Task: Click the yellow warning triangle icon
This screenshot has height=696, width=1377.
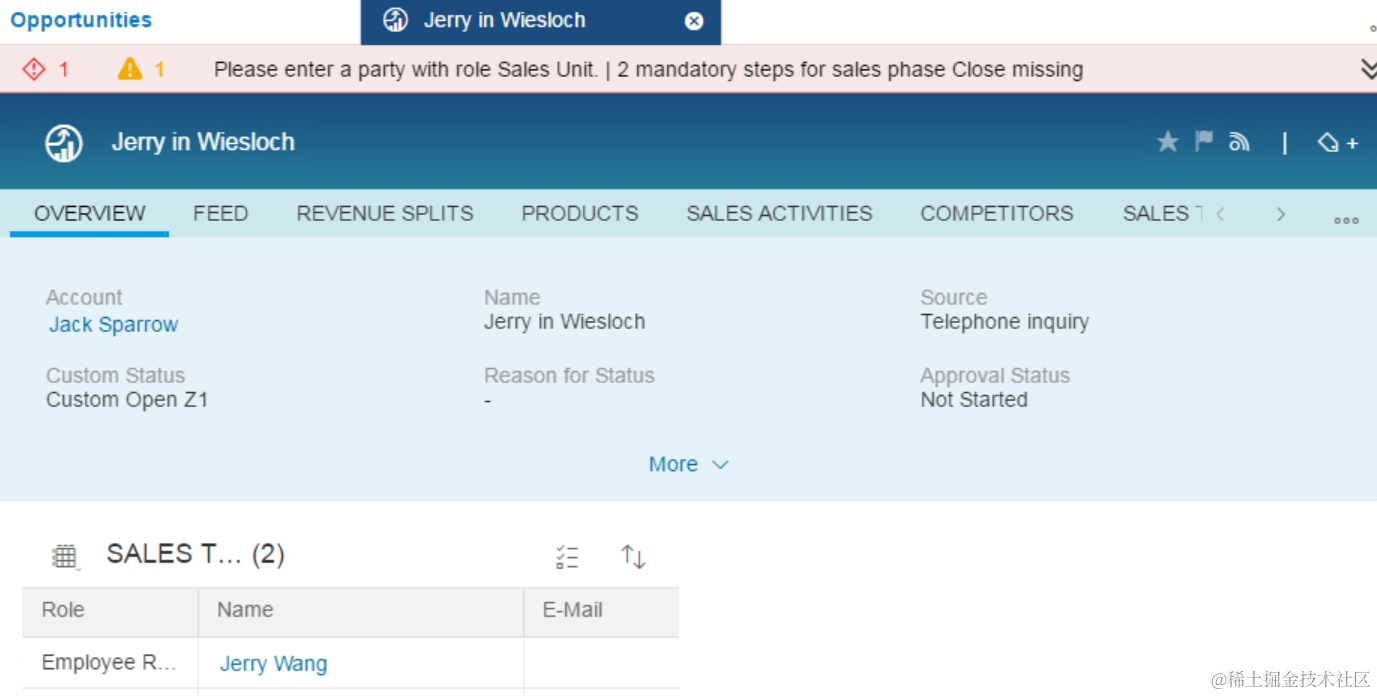Action: tap(130, 69)
